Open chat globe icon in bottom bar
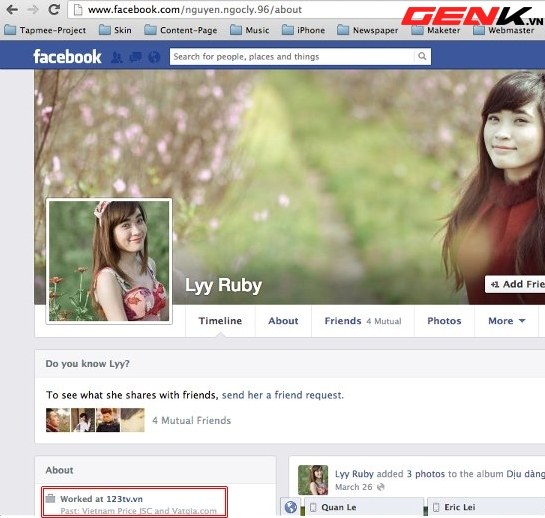Image resolution: width=545 pixels, height=518 pixels. [x=291, y=507]
